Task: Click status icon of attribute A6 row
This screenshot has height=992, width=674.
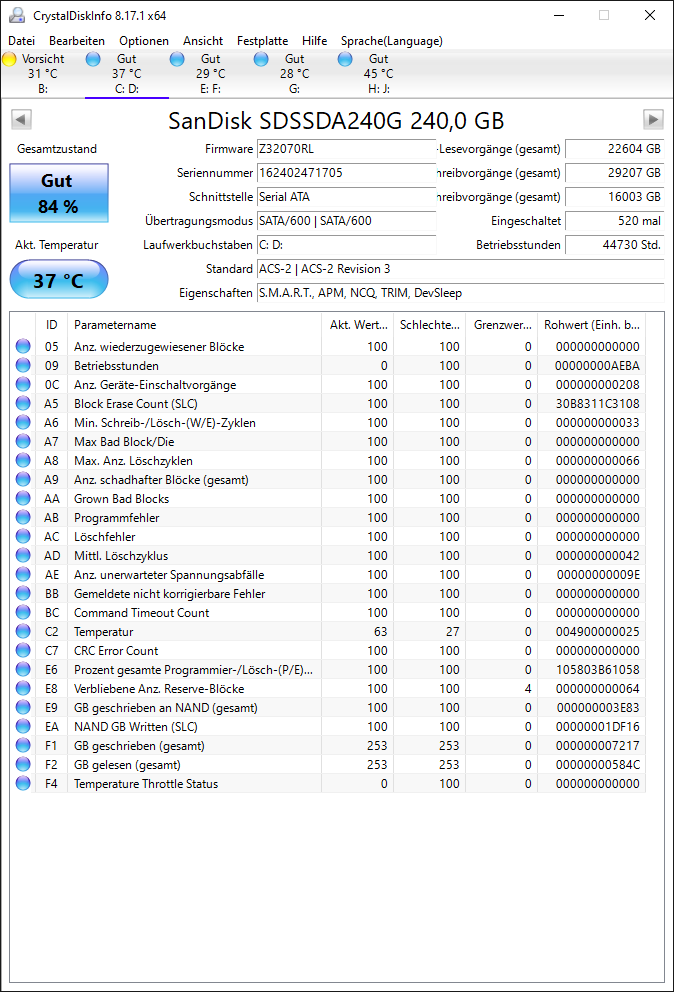Action: click(x=23, y=422)
